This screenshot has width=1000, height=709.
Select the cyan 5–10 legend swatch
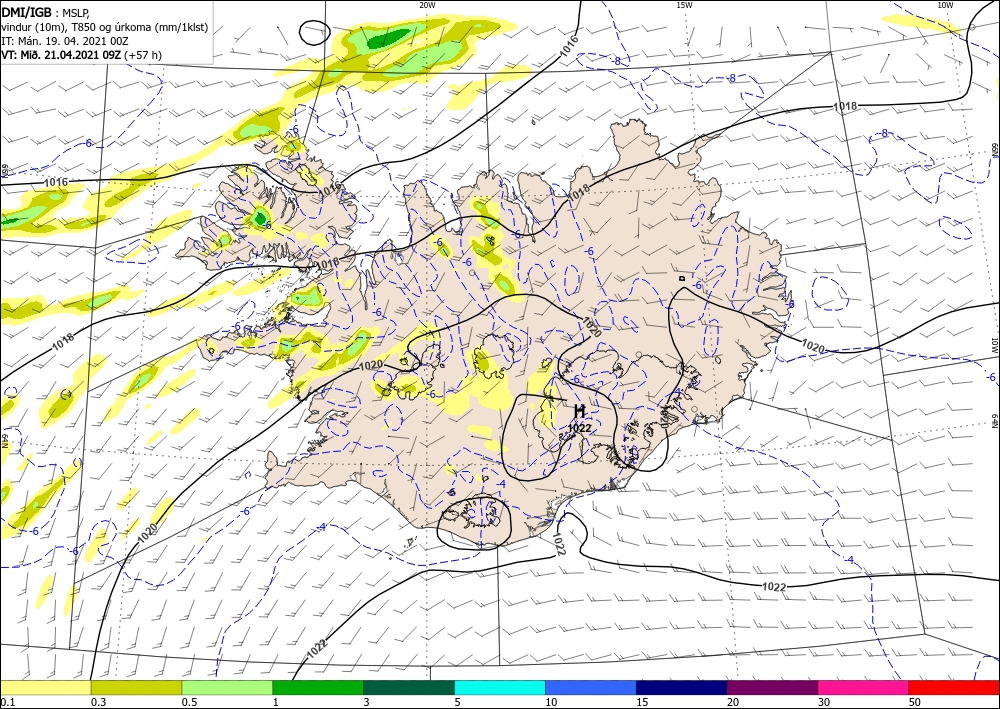pos(500,688)
